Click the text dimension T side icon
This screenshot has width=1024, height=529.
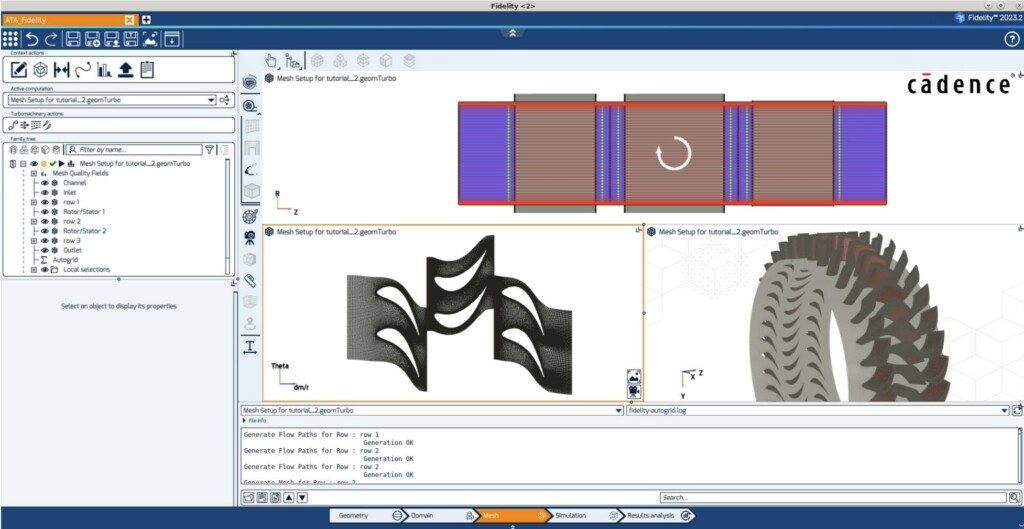click(249, 346)
